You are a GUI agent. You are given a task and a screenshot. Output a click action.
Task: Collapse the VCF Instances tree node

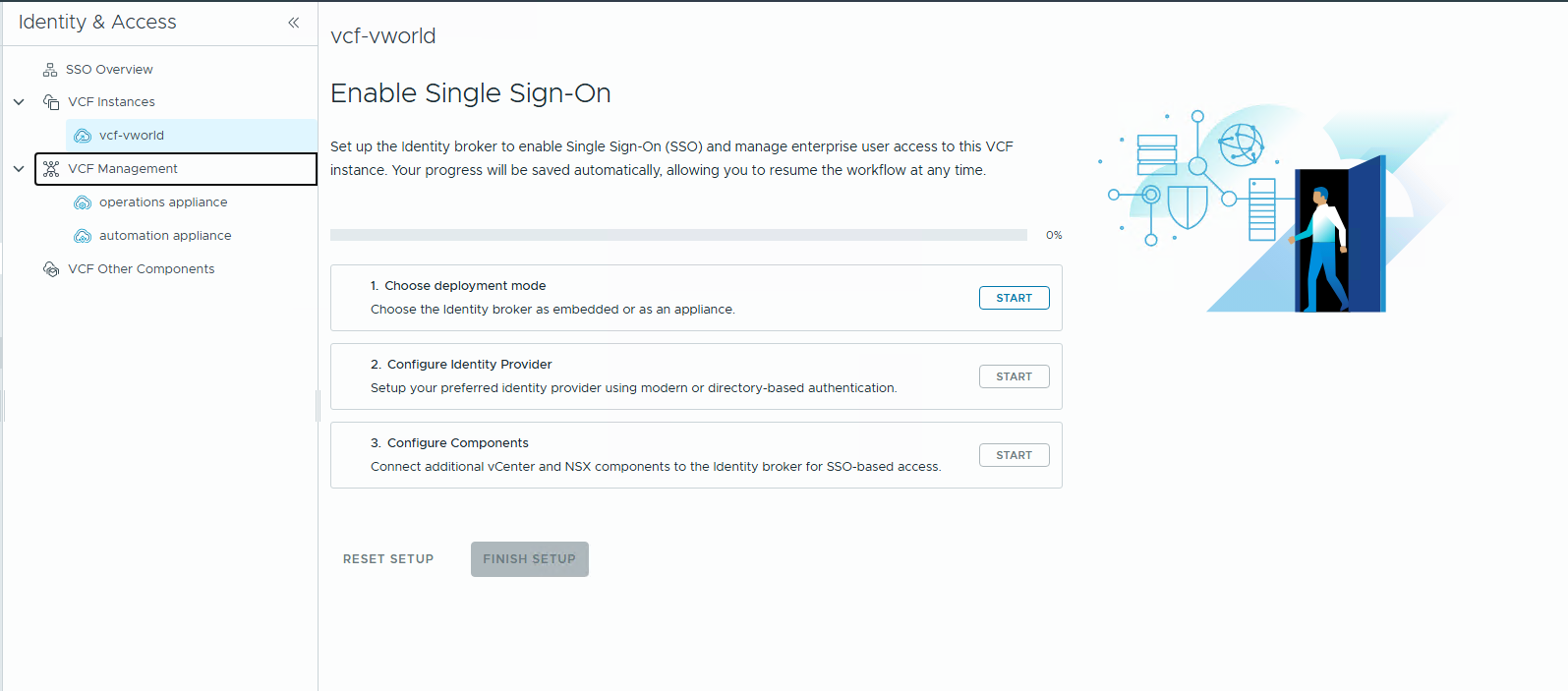click(19, 102)
